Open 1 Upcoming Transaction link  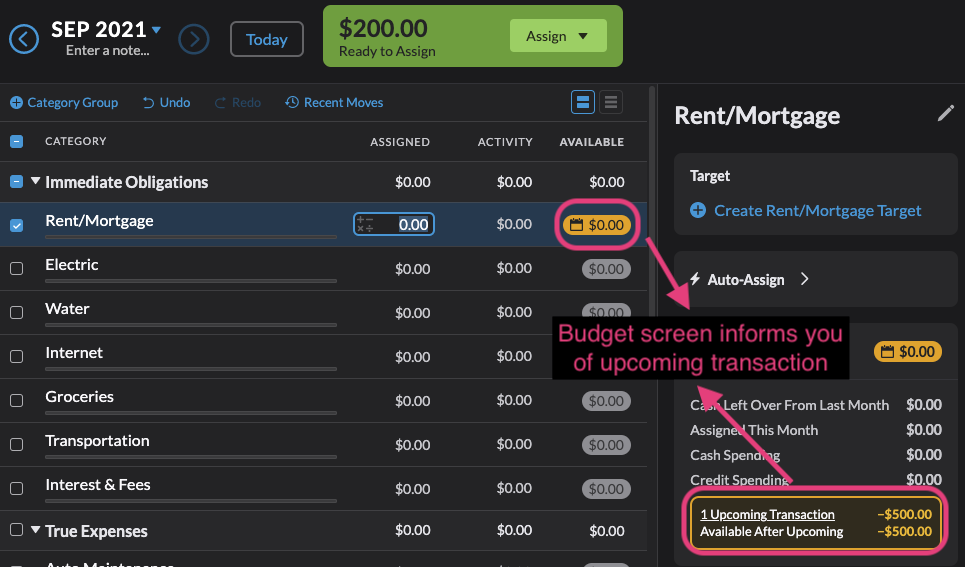tap(767, 514)
